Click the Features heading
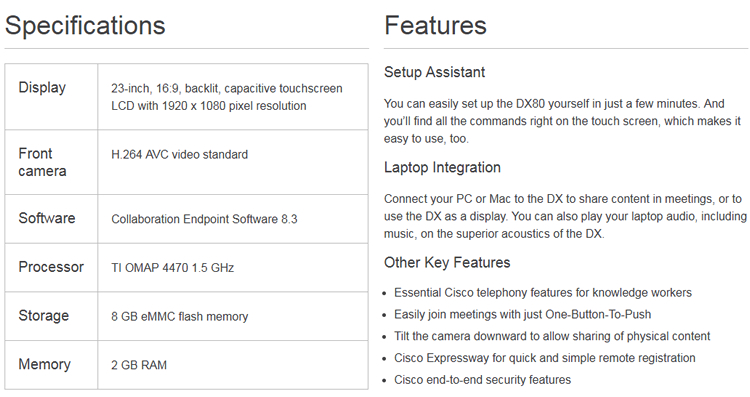Screen dimensions: 750x397 click(x=435, y=25)
